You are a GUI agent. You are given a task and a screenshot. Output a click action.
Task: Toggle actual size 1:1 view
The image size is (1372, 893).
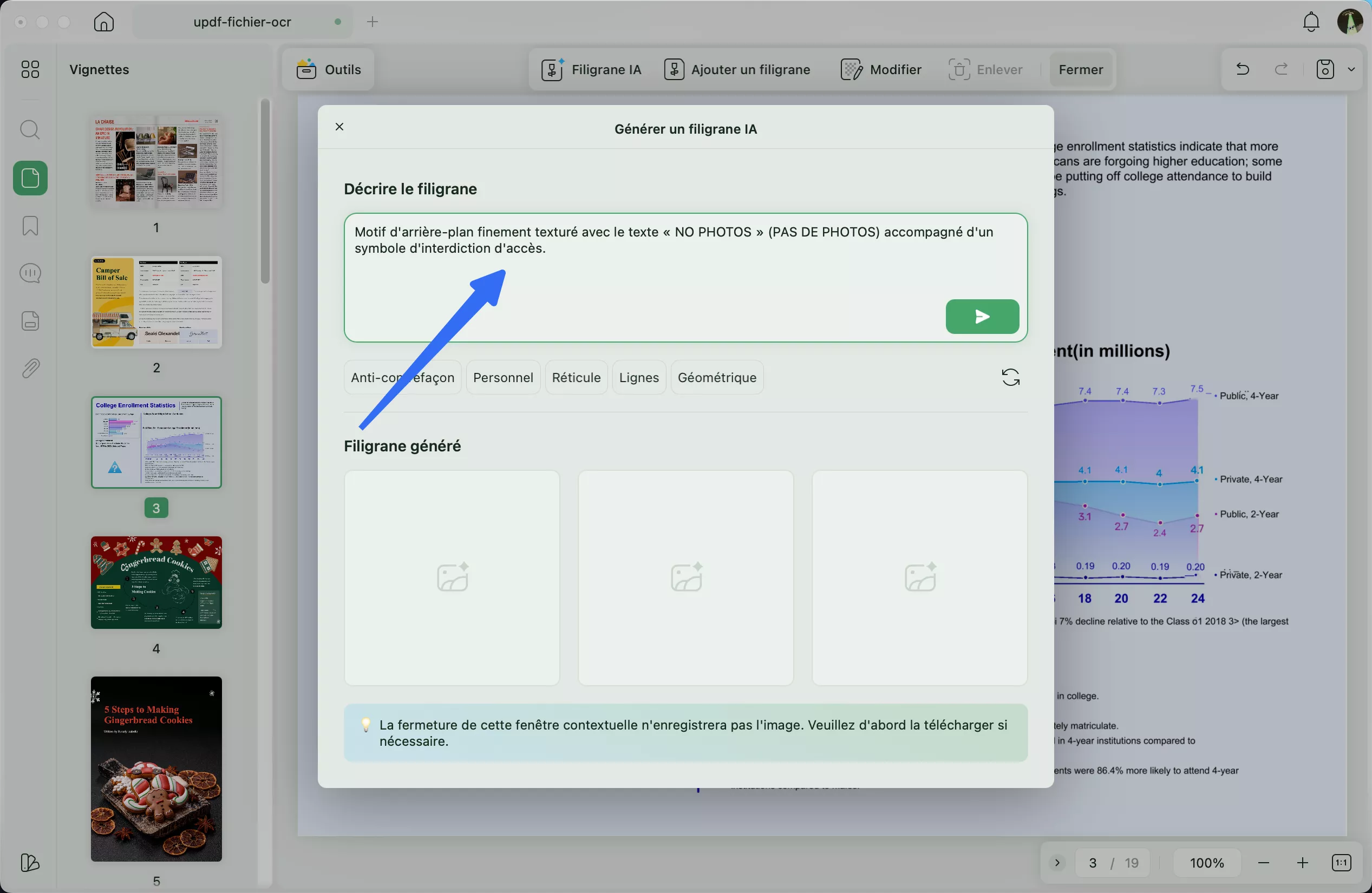click(x=1341, y=863)
